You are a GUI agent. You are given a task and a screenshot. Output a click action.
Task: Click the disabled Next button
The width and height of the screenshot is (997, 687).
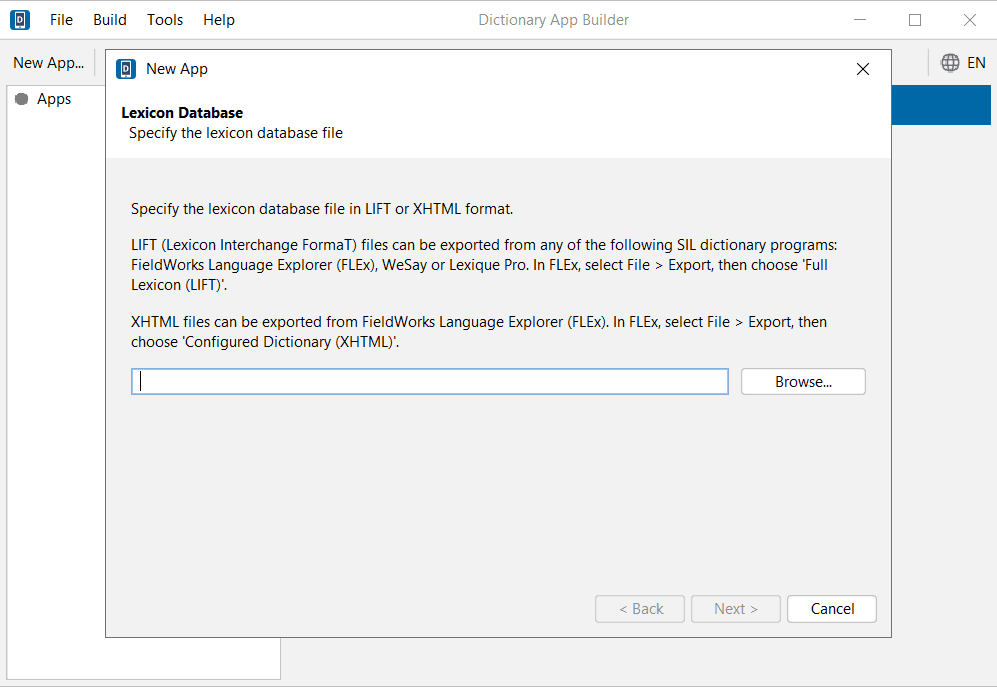[x=735, y=608]
